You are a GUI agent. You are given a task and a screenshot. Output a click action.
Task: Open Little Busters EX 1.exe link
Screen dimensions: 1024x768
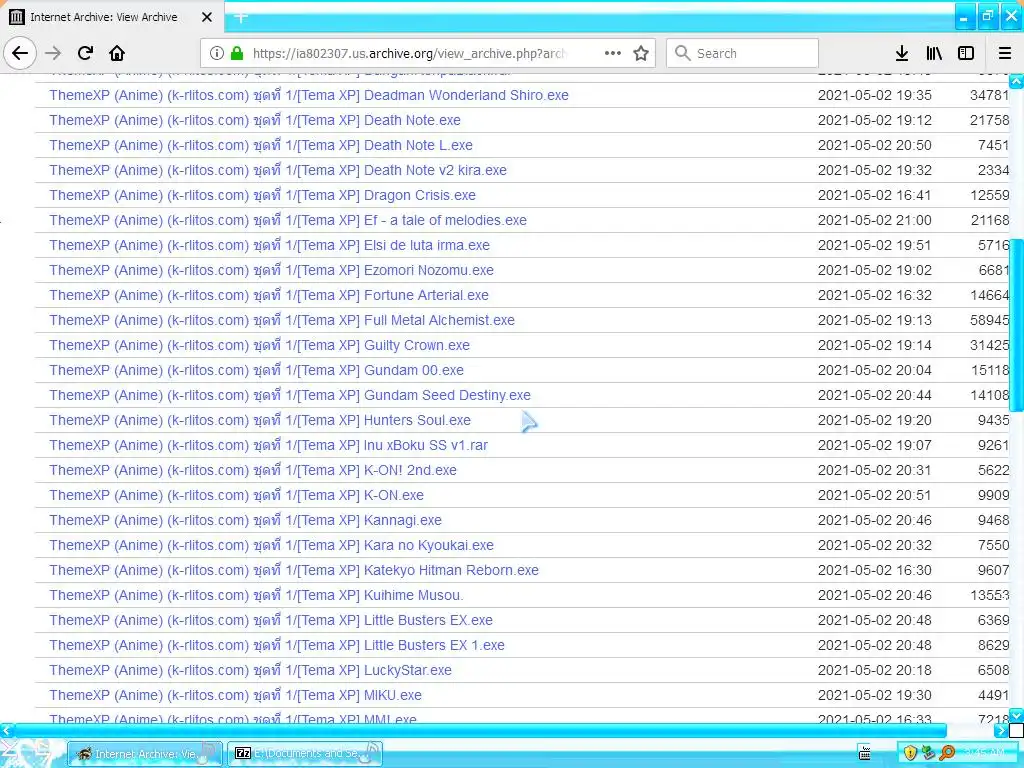277,645
